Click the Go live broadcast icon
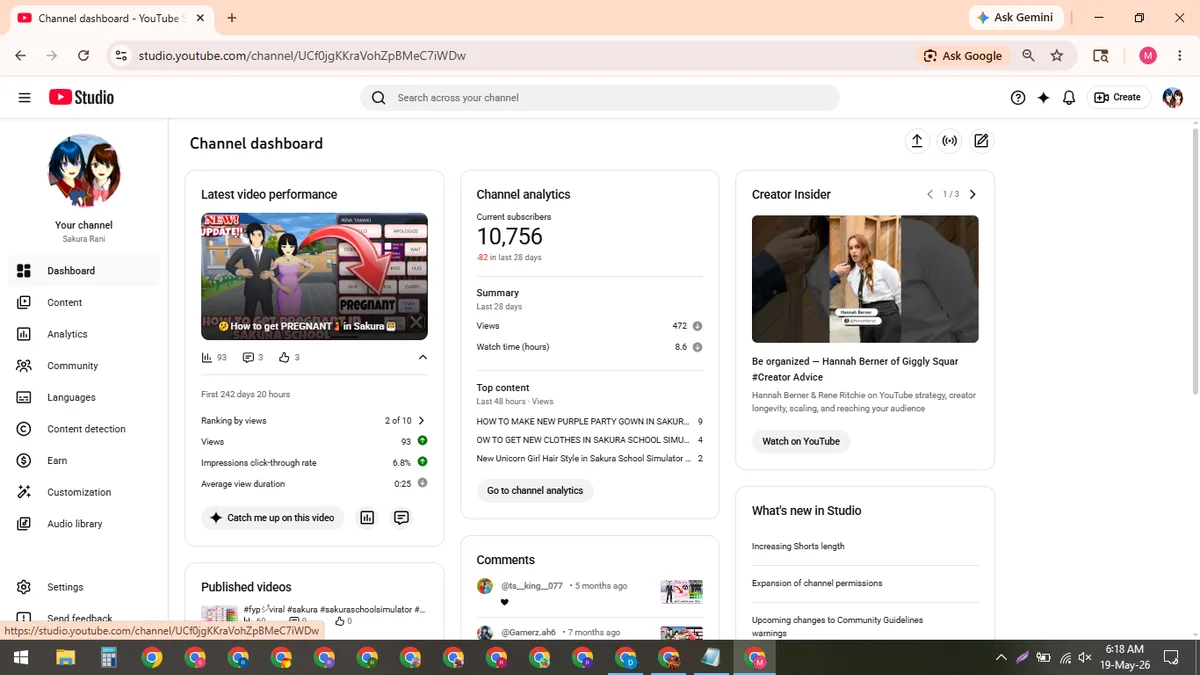Screen dimensions: 1200x675 tap(950, 141)
